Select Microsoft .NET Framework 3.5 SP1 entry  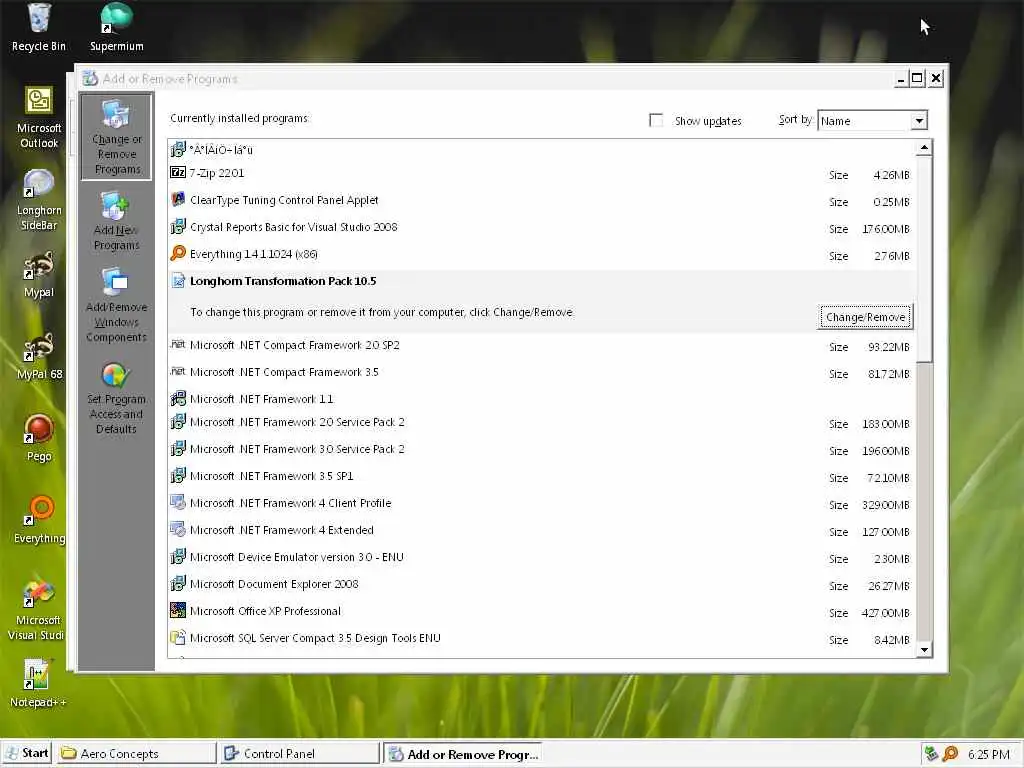(541, 476)
